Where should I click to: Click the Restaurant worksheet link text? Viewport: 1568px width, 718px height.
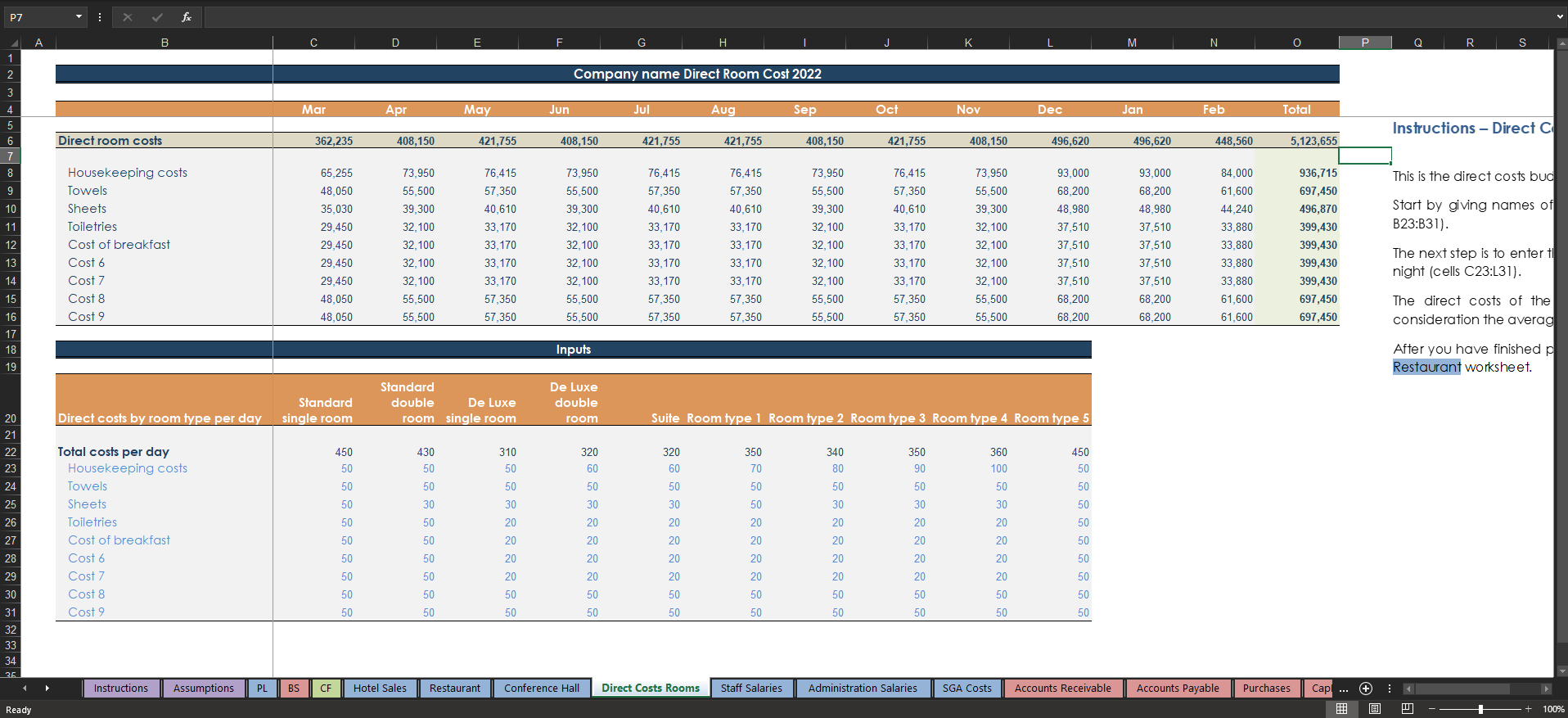click(1426, 367)
